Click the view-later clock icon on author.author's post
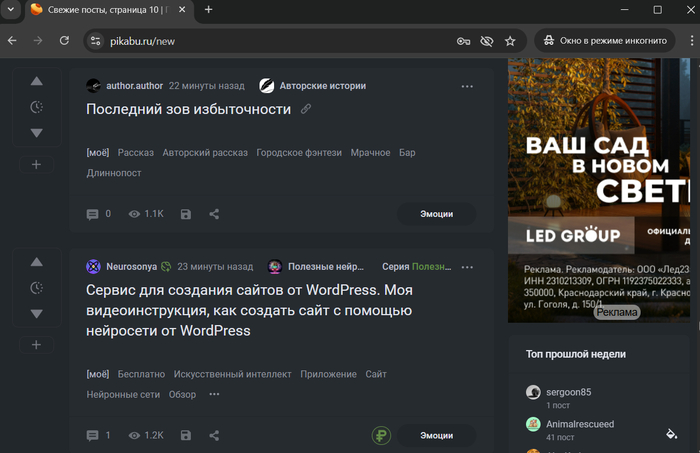700x453 pixels. pyautogui.click(x=37, y=107)
